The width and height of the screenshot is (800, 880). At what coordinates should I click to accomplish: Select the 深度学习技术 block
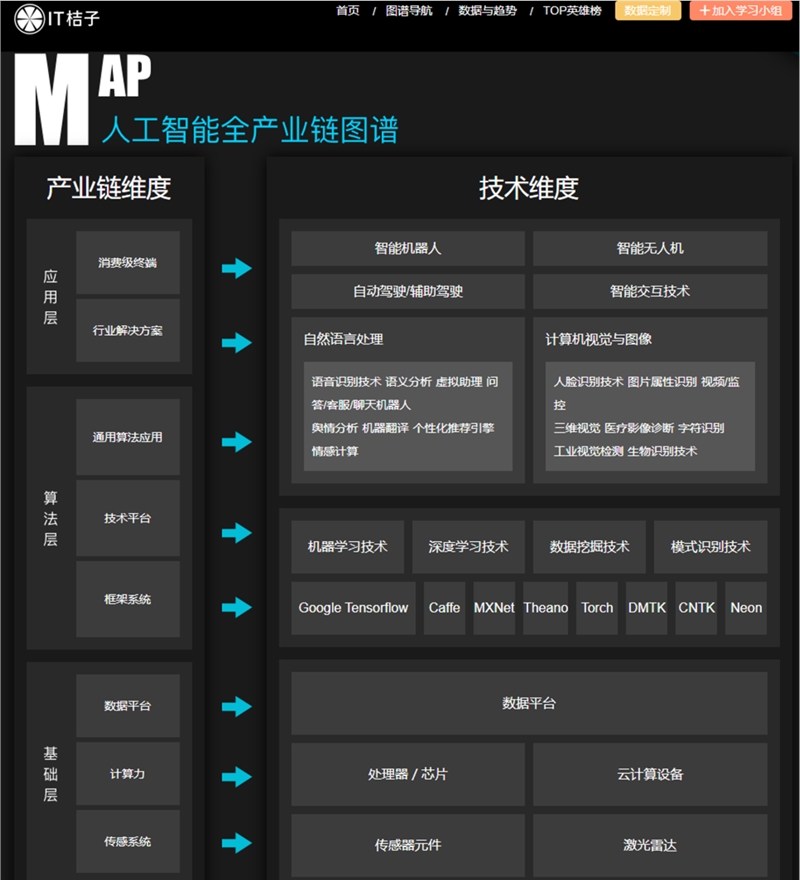click(x=468, y=547)
